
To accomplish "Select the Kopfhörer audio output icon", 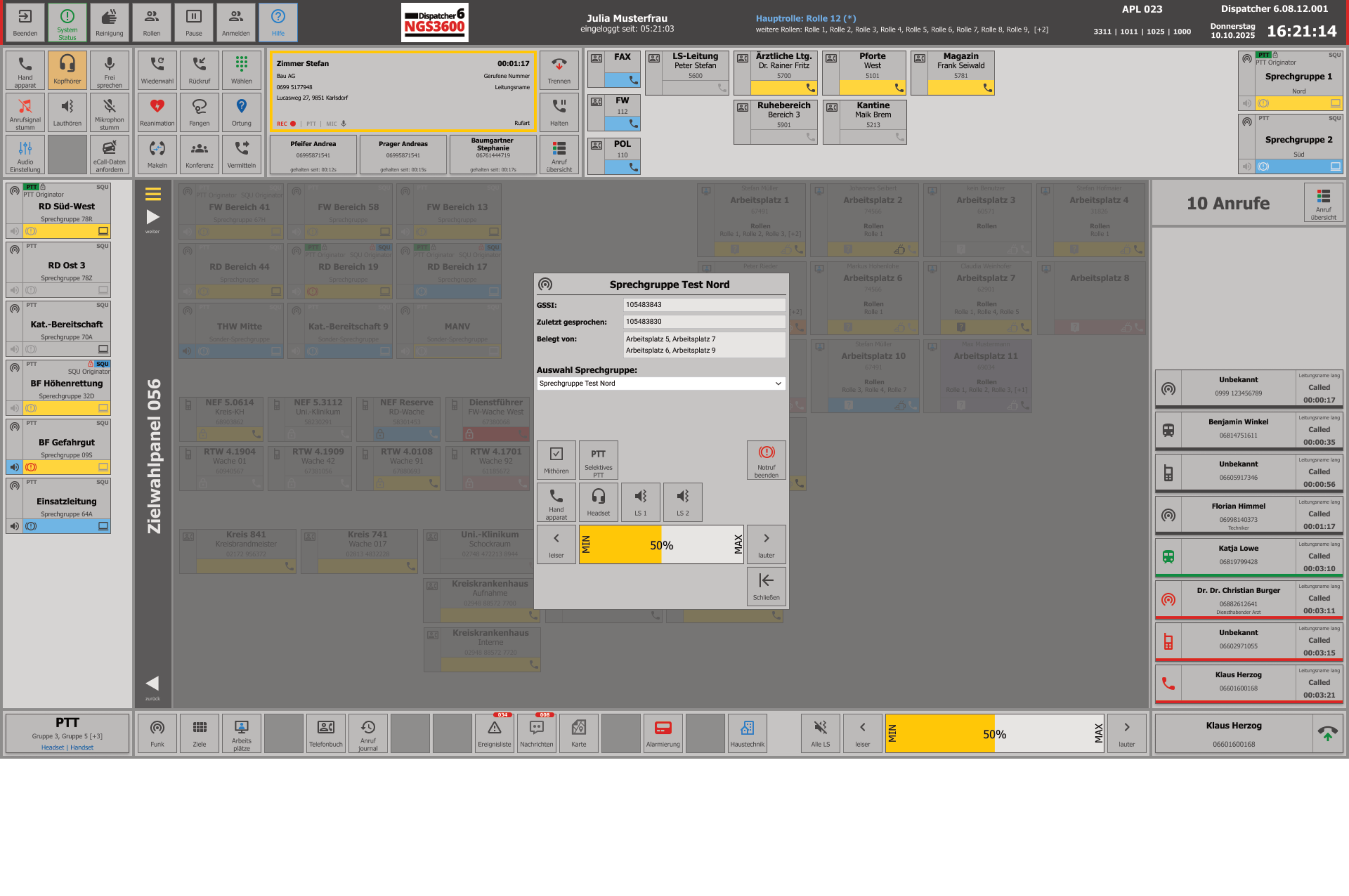I will pos(67,69).
